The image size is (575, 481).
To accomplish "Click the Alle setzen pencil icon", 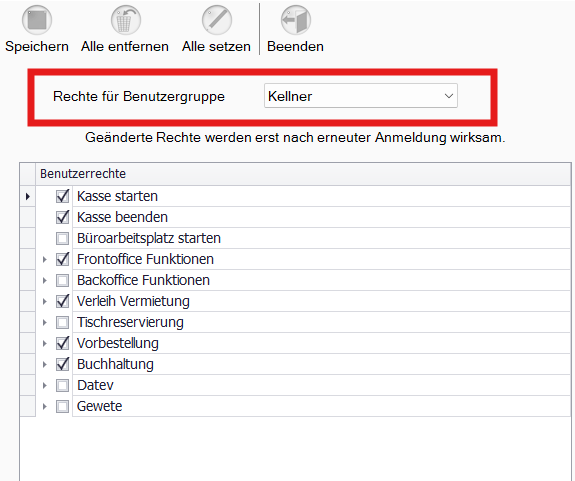I will coord(217,20).
